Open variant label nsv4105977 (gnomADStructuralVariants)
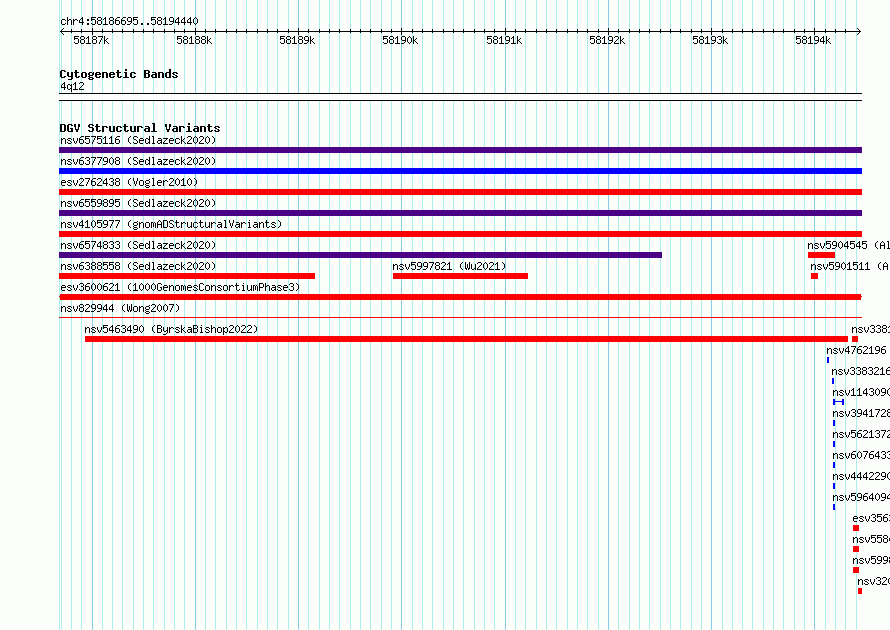This screenshot has width=890, height=630. coord(171,224)
